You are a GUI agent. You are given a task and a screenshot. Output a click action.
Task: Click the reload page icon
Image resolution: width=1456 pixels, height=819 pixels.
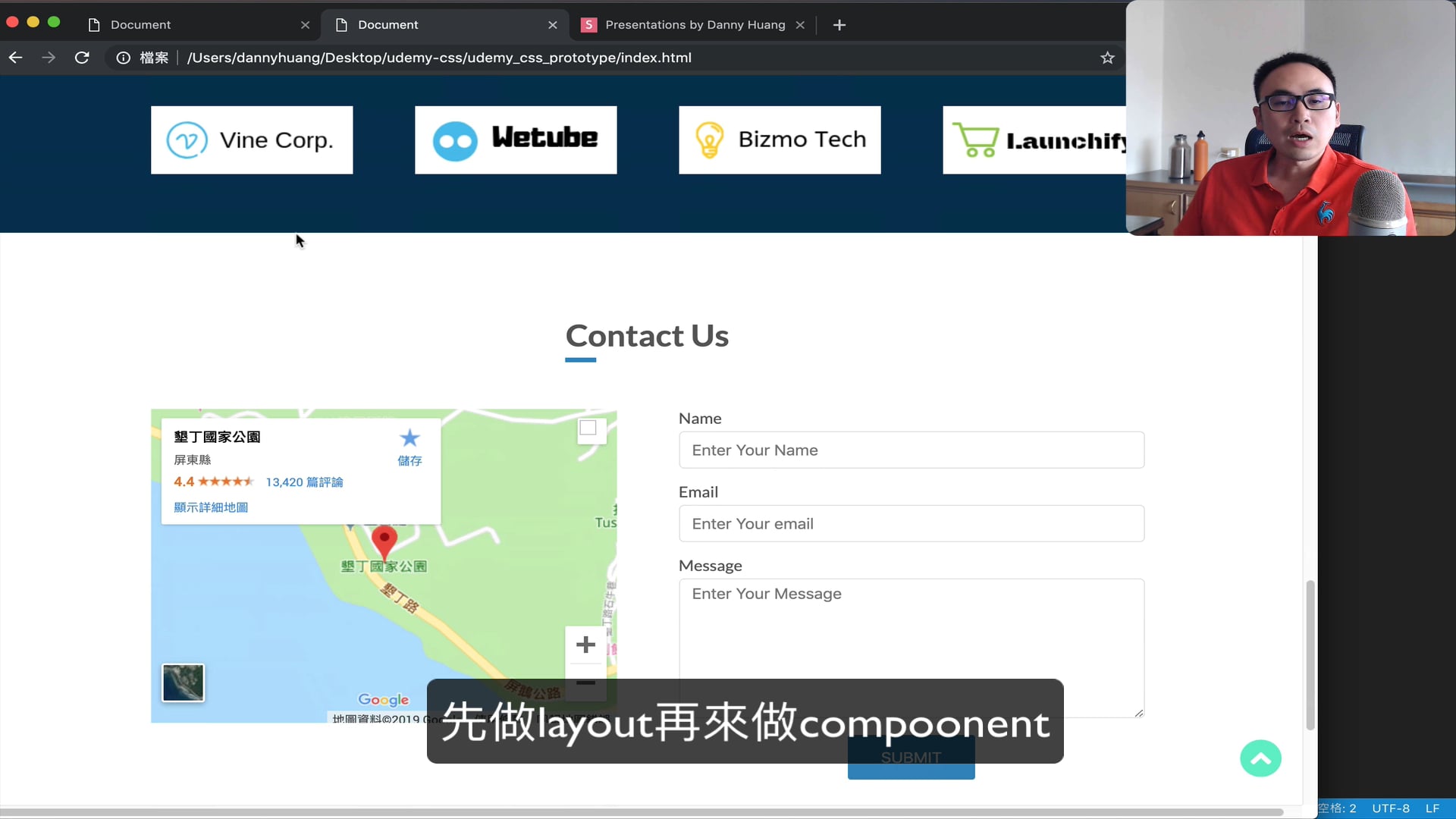(82, 58)
